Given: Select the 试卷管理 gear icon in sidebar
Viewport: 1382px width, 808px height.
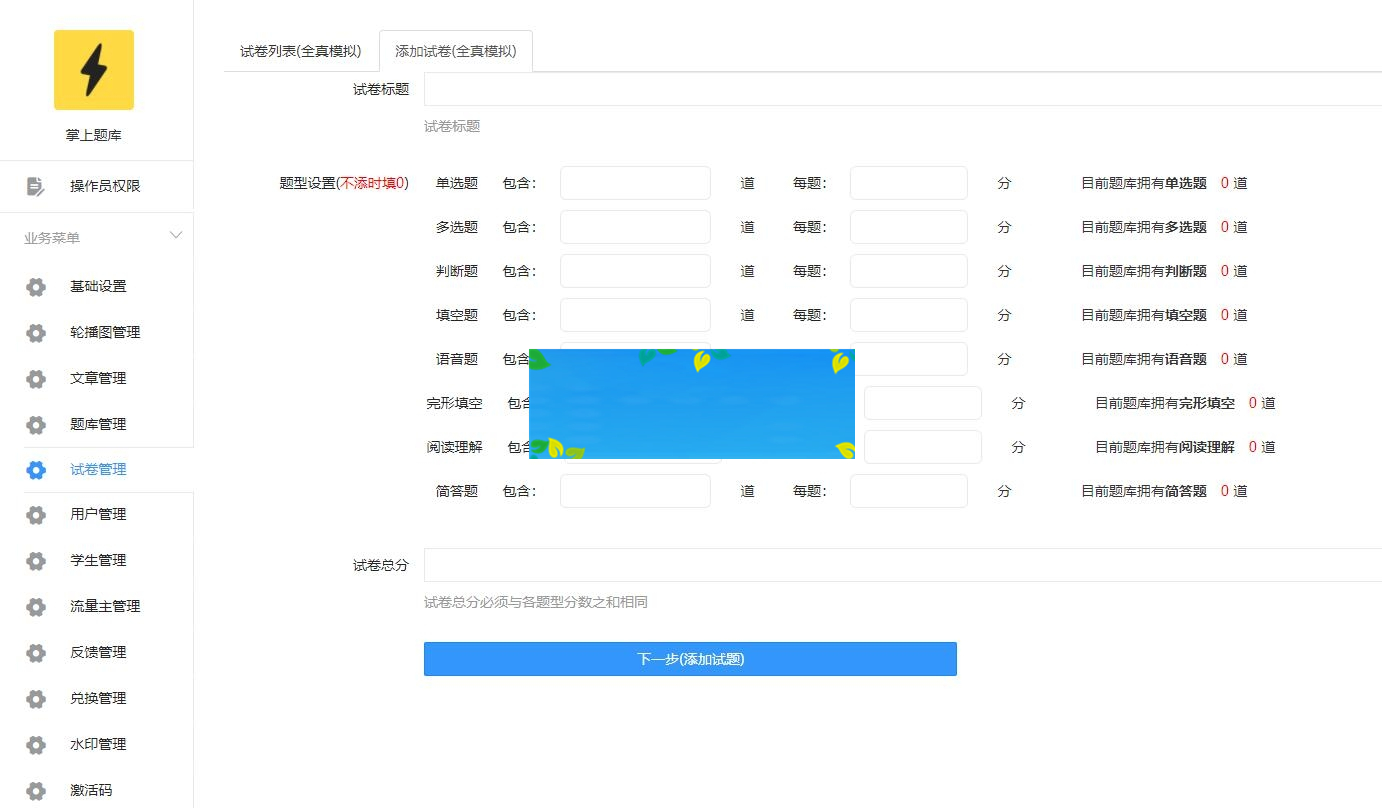Looking at the screenshot, I should pos(35,470).
